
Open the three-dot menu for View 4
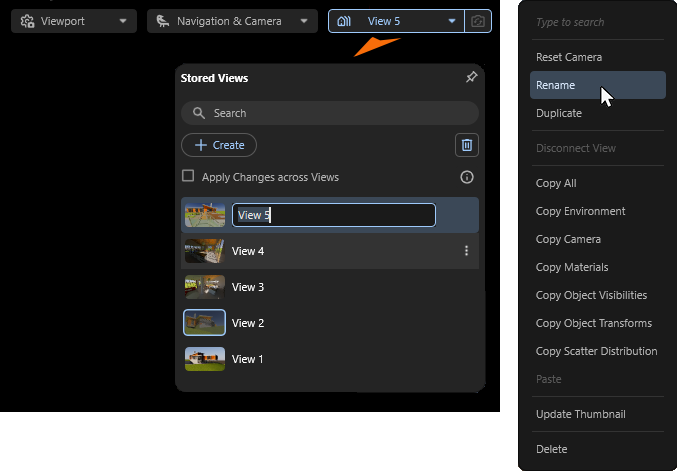[466, 251]
